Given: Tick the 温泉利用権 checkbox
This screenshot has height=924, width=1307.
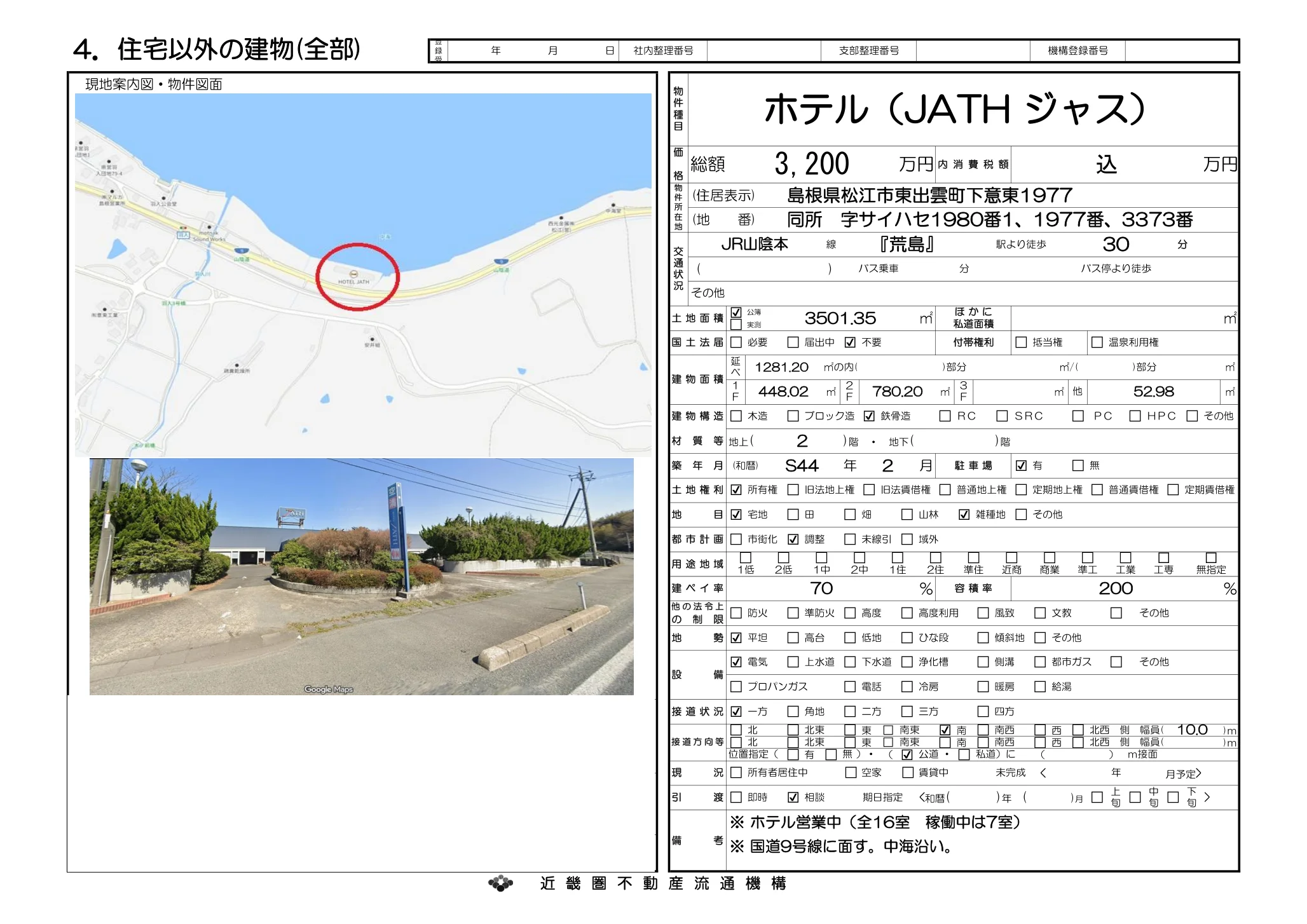Looking at the screenshot, I should tap(1097, 343).
